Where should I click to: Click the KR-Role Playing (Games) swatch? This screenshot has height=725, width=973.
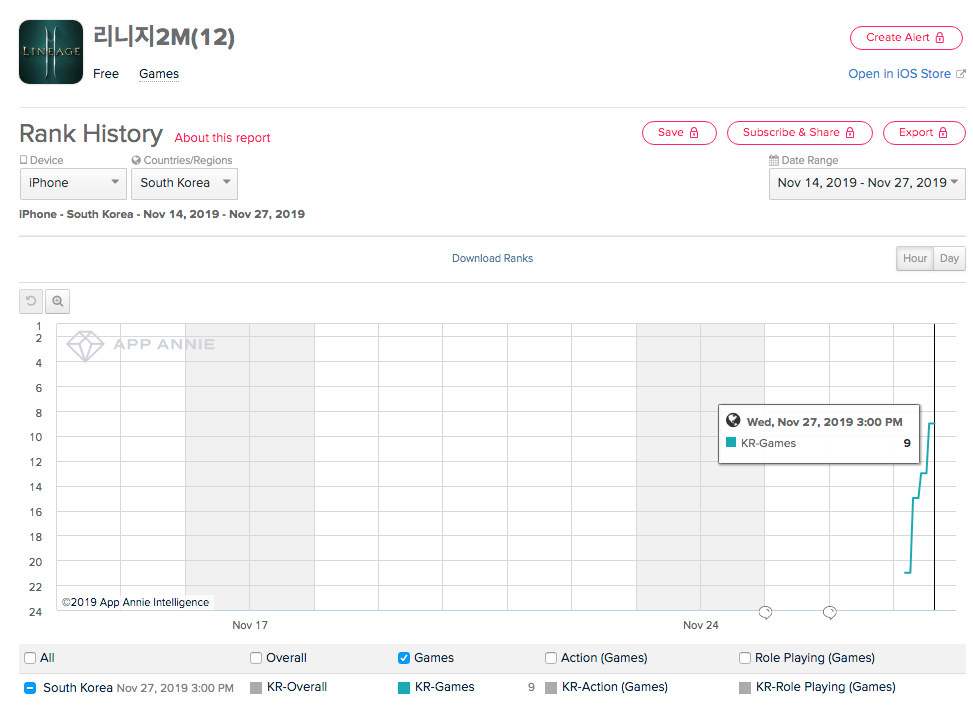point(745,688)
